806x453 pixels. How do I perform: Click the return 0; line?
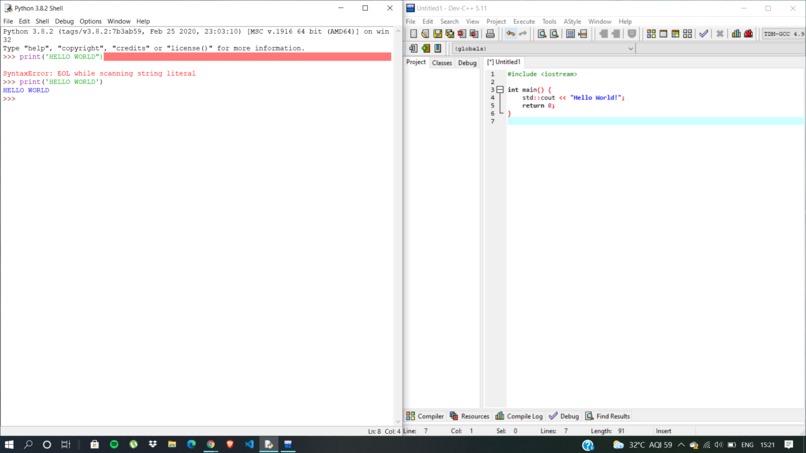coord(538,105)
